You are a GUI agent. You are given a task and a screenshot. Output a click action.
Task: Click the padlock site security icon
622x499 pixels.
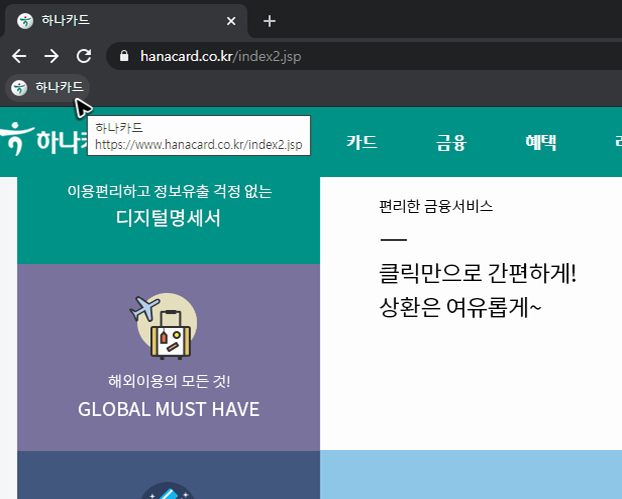click(124, 56)
